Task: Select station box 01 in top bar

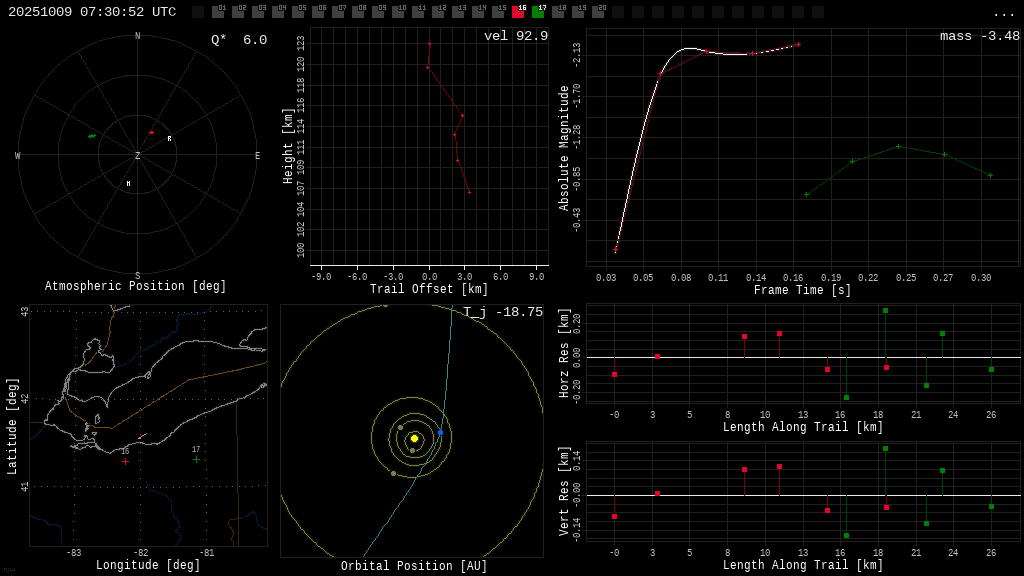Action: click(x=218, y=12)
